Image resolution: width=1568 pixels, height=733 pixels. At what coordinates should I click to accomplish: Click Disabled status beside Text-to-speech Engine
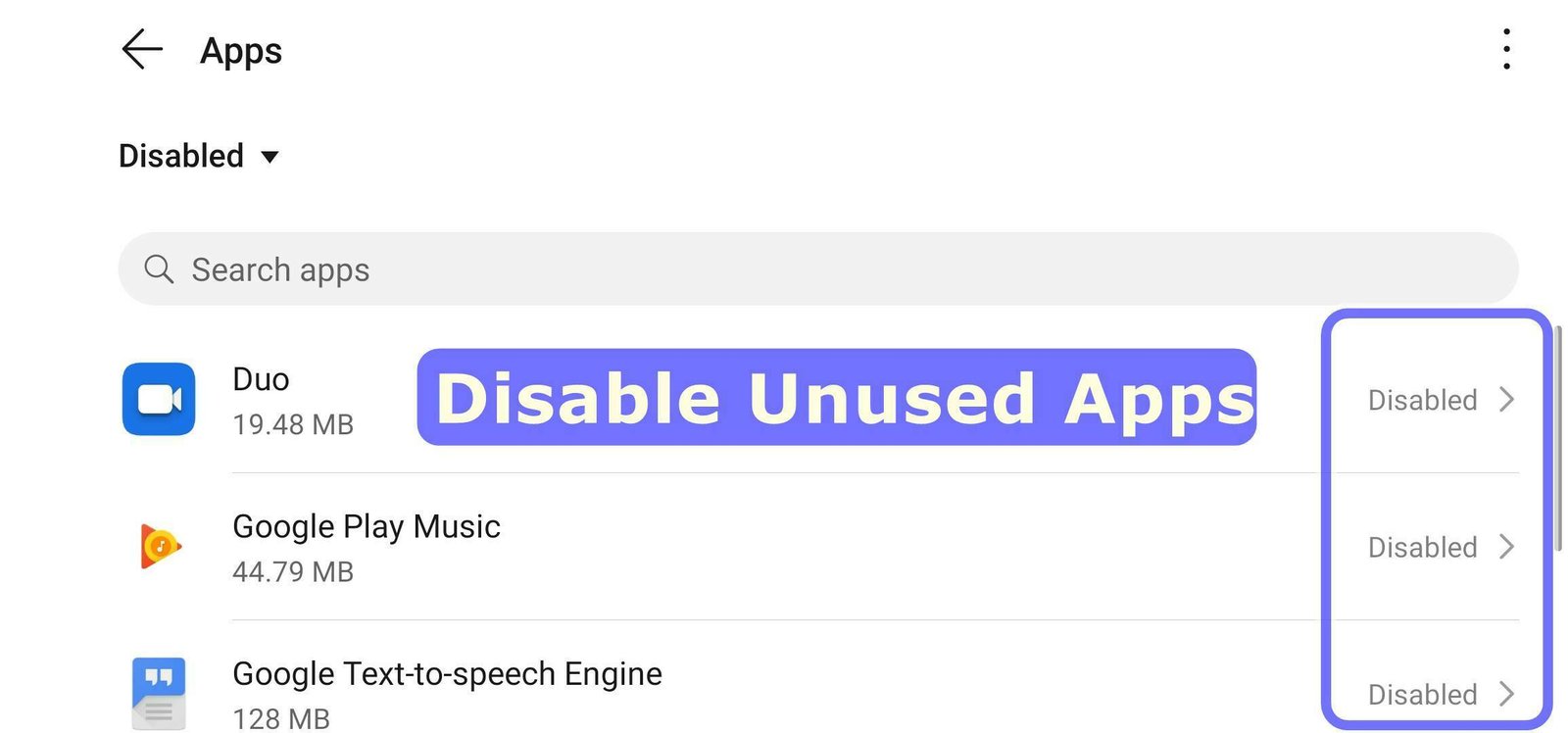[x=1422, y=694]
